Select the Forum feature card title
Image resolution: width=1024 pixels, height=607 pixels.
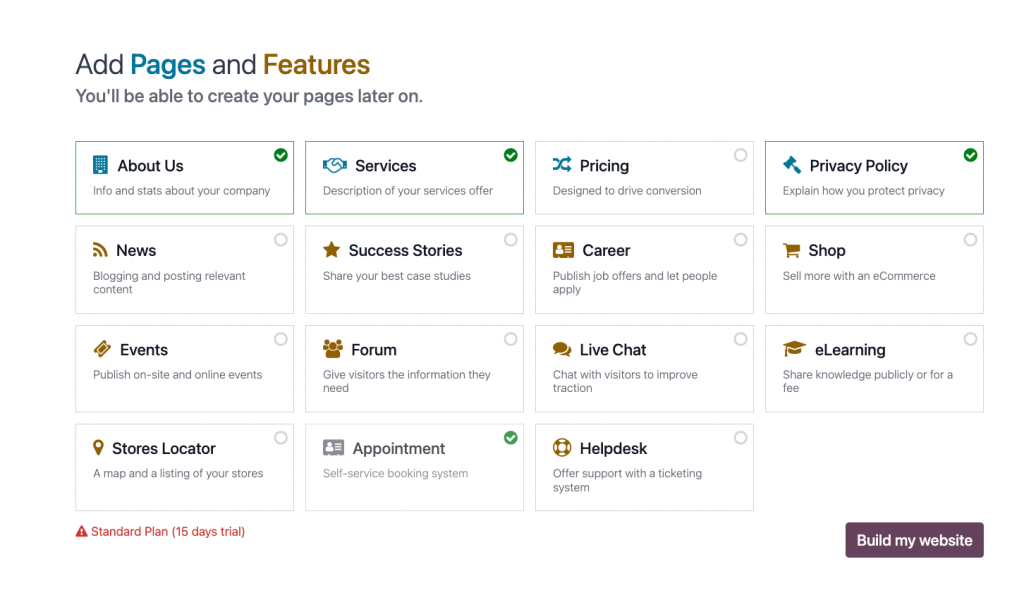[x=374, y=350]
